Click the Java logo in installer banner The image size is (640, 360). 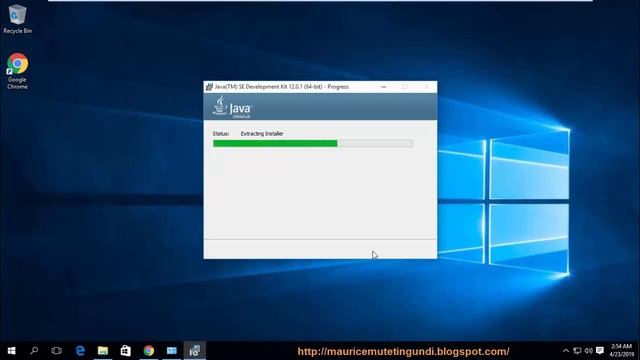[x=232, y=107]
